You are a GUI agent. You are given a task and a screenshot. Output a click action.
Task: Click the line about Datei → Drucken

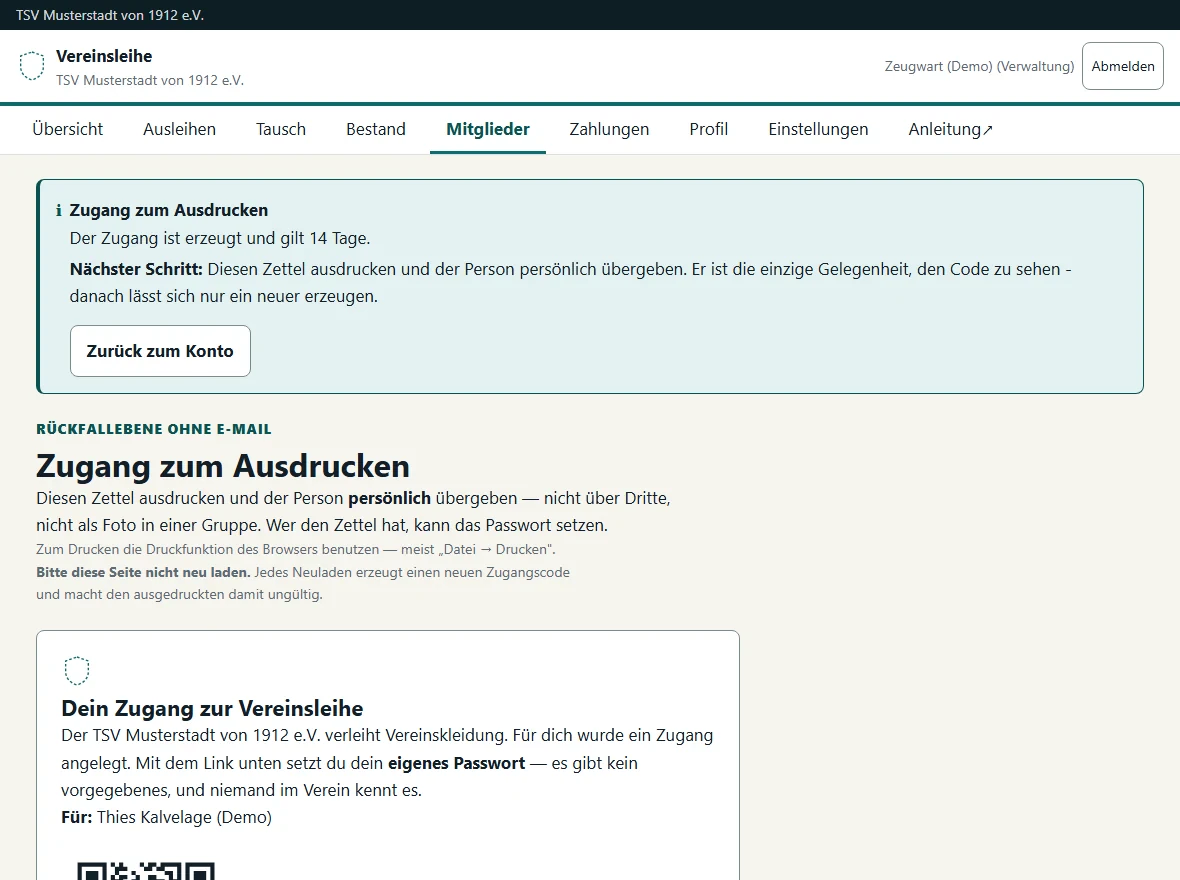[296, 550]
